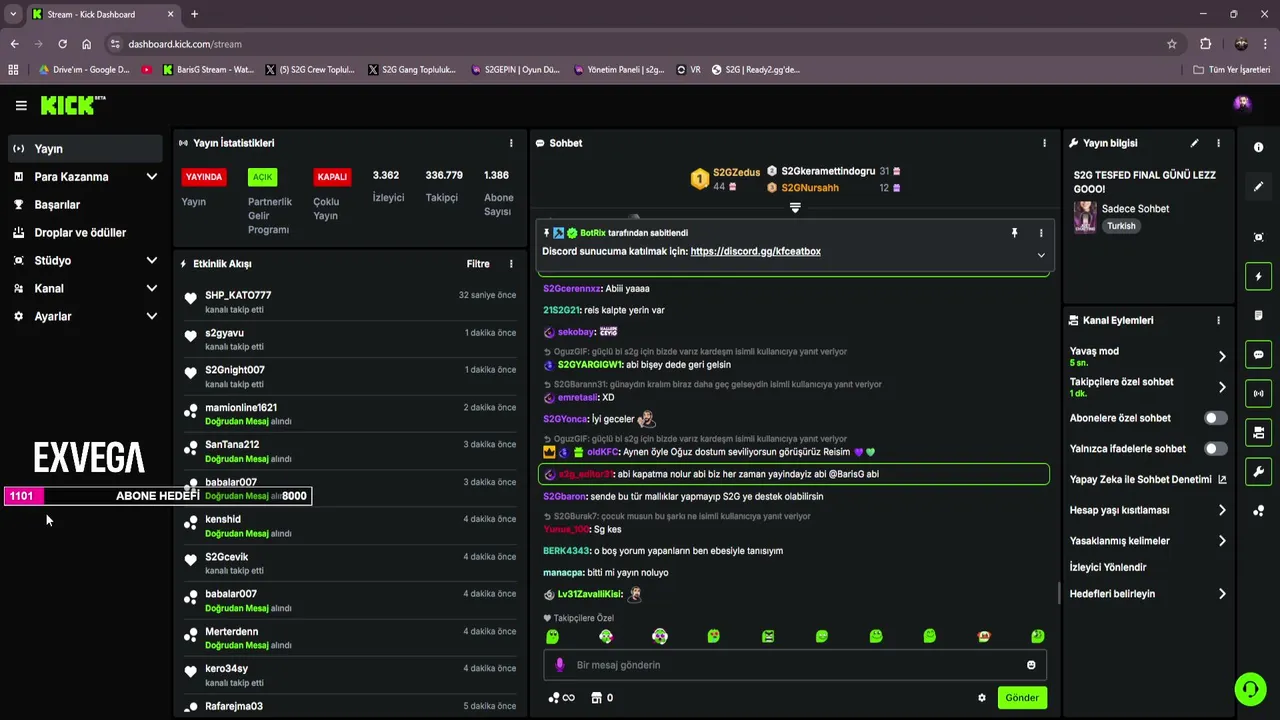Open options menu of pinned BotRix message
Viewport: 1280px width, 720px height.
coord(1041,233)
